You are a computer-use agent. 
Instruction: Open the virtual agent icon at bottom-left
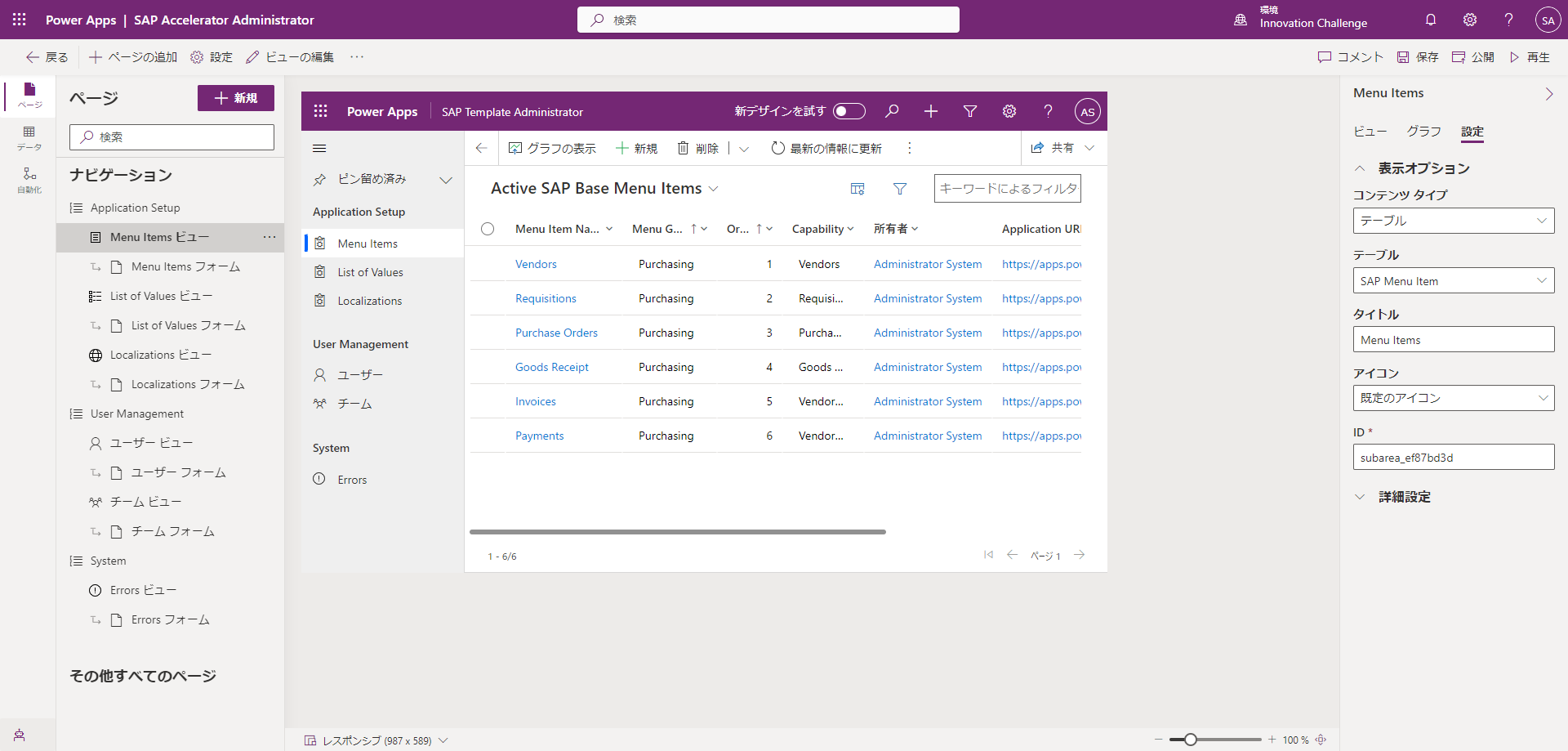pyautogui.click(x=20, y=735)
